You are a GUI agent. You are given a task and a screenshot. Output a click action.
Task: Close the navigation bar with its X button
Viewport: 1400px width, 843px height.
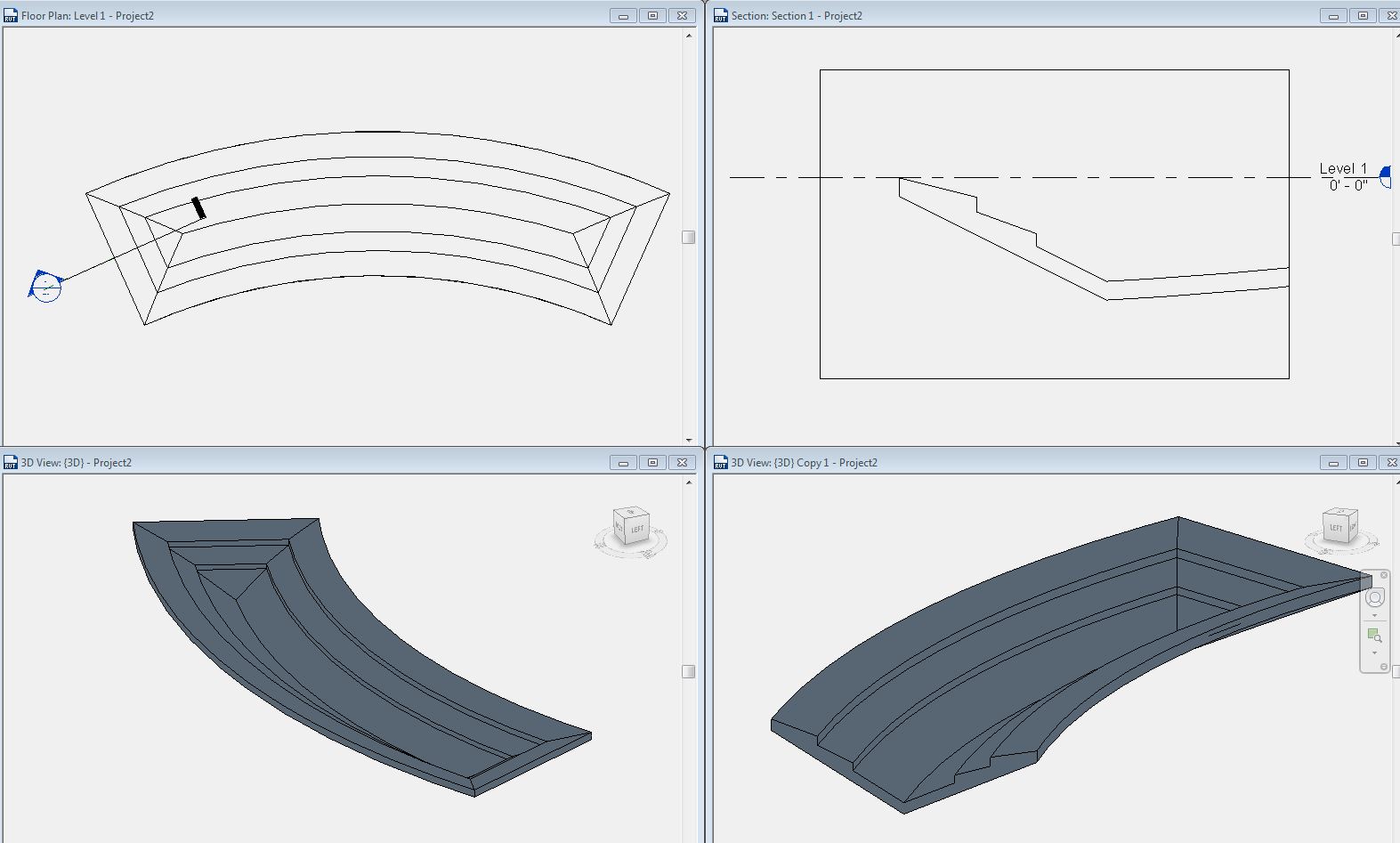pyautogui.click(x=1384, y=575)
